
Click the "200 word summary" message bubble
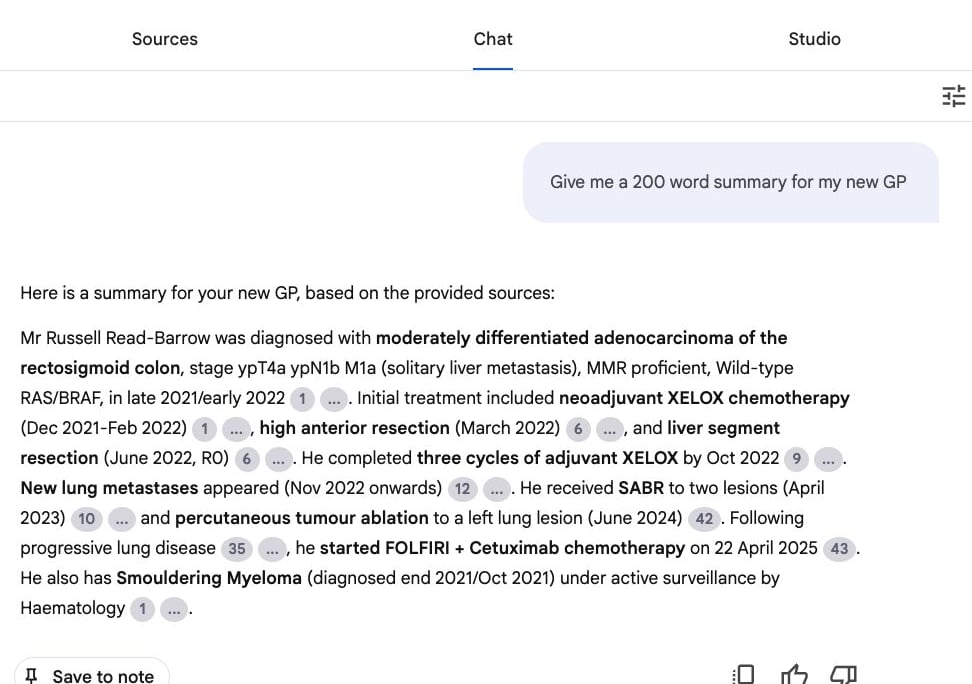[x=729, y=182]
